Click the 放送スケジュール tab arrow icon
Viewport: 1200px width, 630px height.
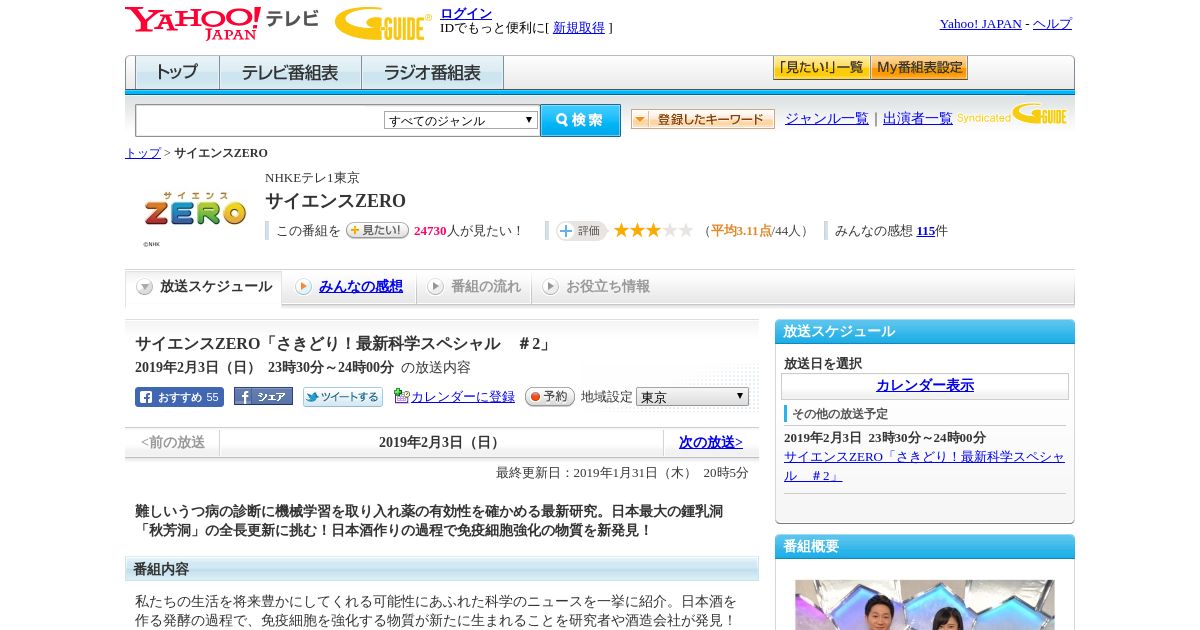pos(145,287)
